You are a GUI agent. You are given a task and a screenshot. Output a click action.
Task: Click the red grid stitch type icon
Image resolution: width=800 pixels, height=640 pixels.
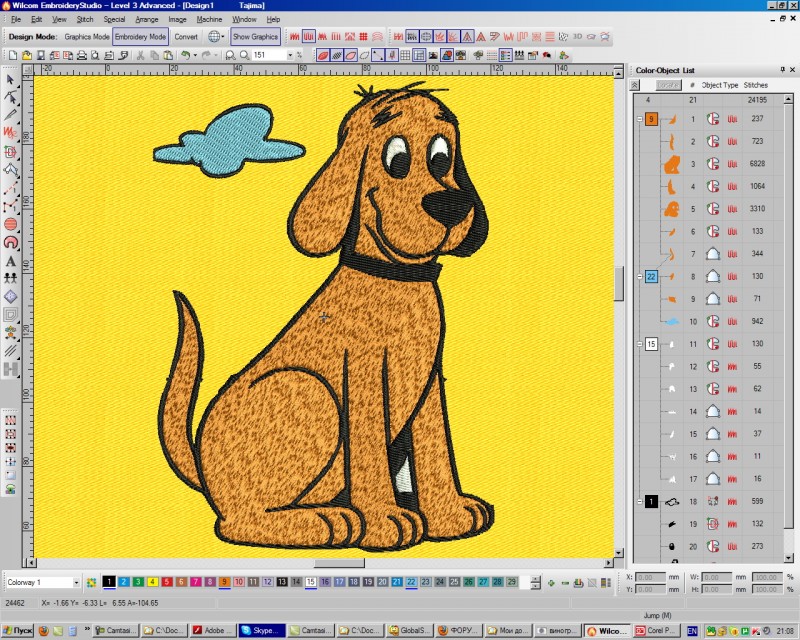[x=363, y=37]
